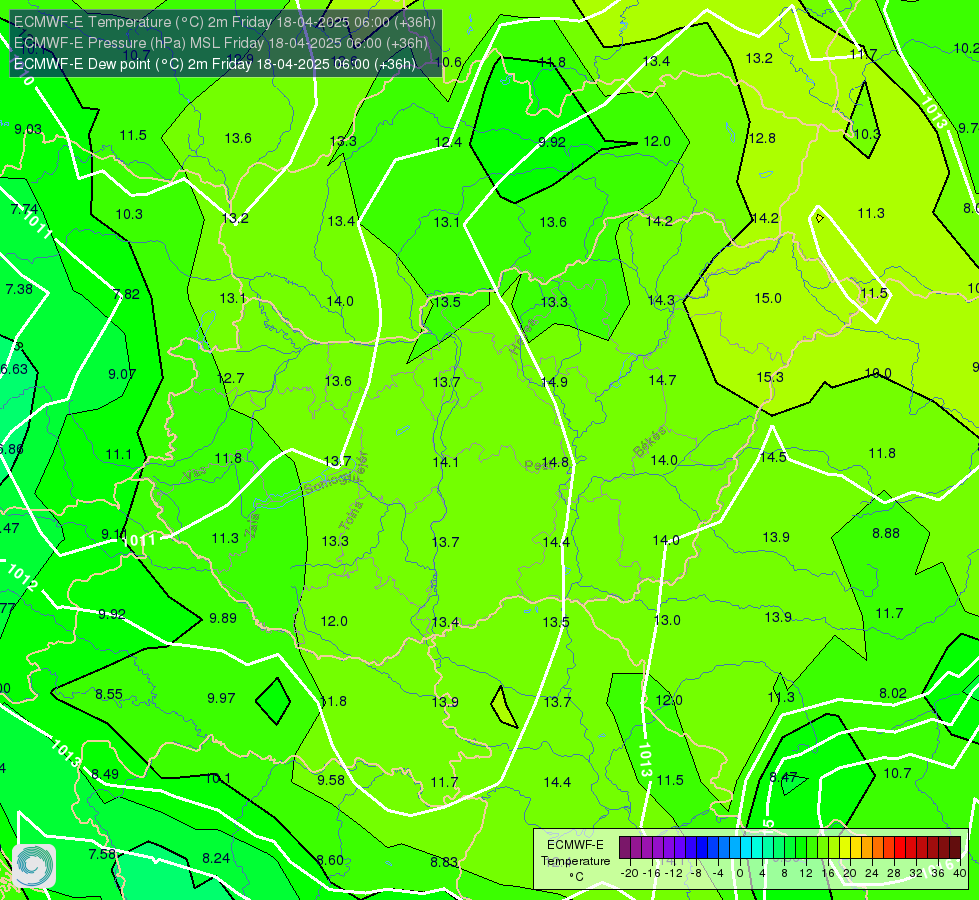Click the map value 14.5
The height and width of the screenshot is (900, 979).
pos(773,457)
